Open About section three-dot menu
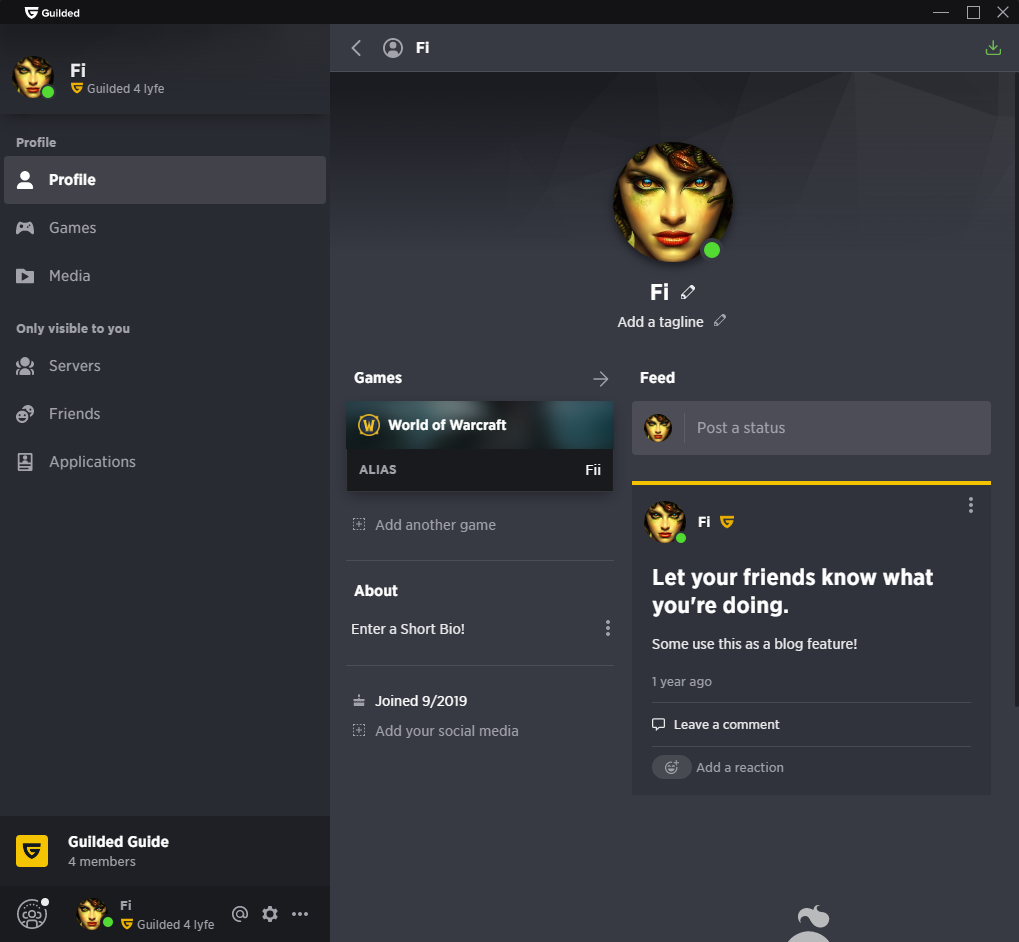This screenshot has height=942, width=1019. click(x=608, y=628)
